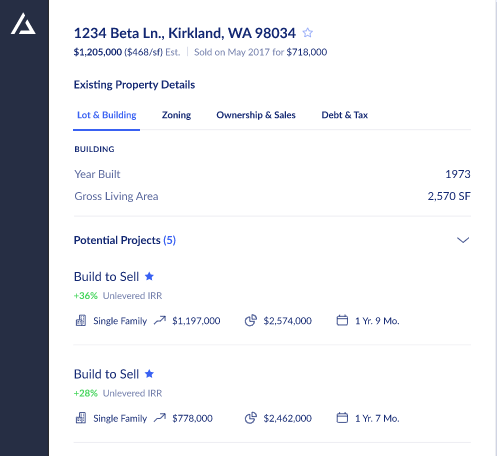Click the trend arrow icon beside $1,197,000
This screenshot has width=497, height=456.
click(160, 321)
